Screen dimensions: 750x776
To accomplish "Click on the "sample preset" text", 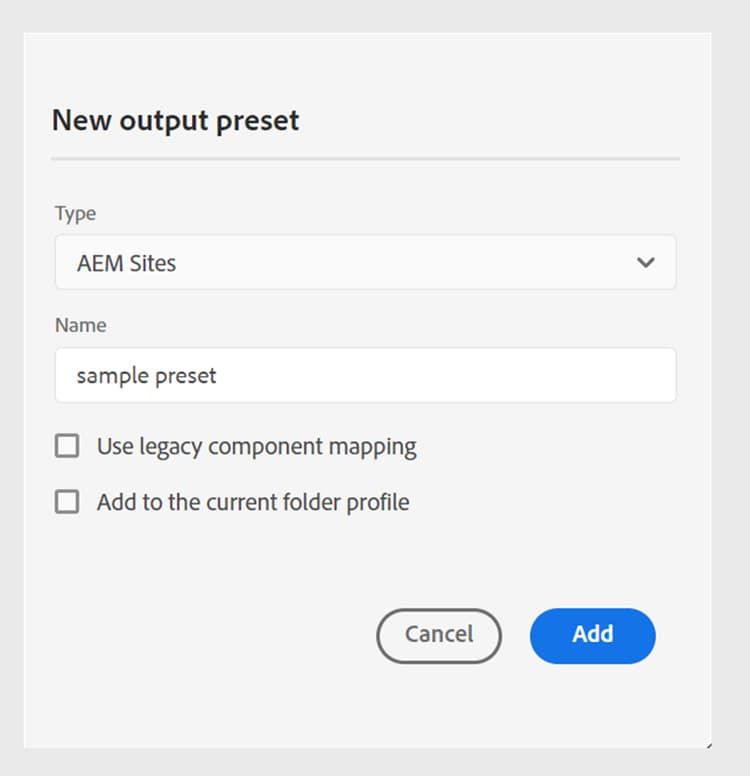I will pyautogui.click(x=147, y=376).
